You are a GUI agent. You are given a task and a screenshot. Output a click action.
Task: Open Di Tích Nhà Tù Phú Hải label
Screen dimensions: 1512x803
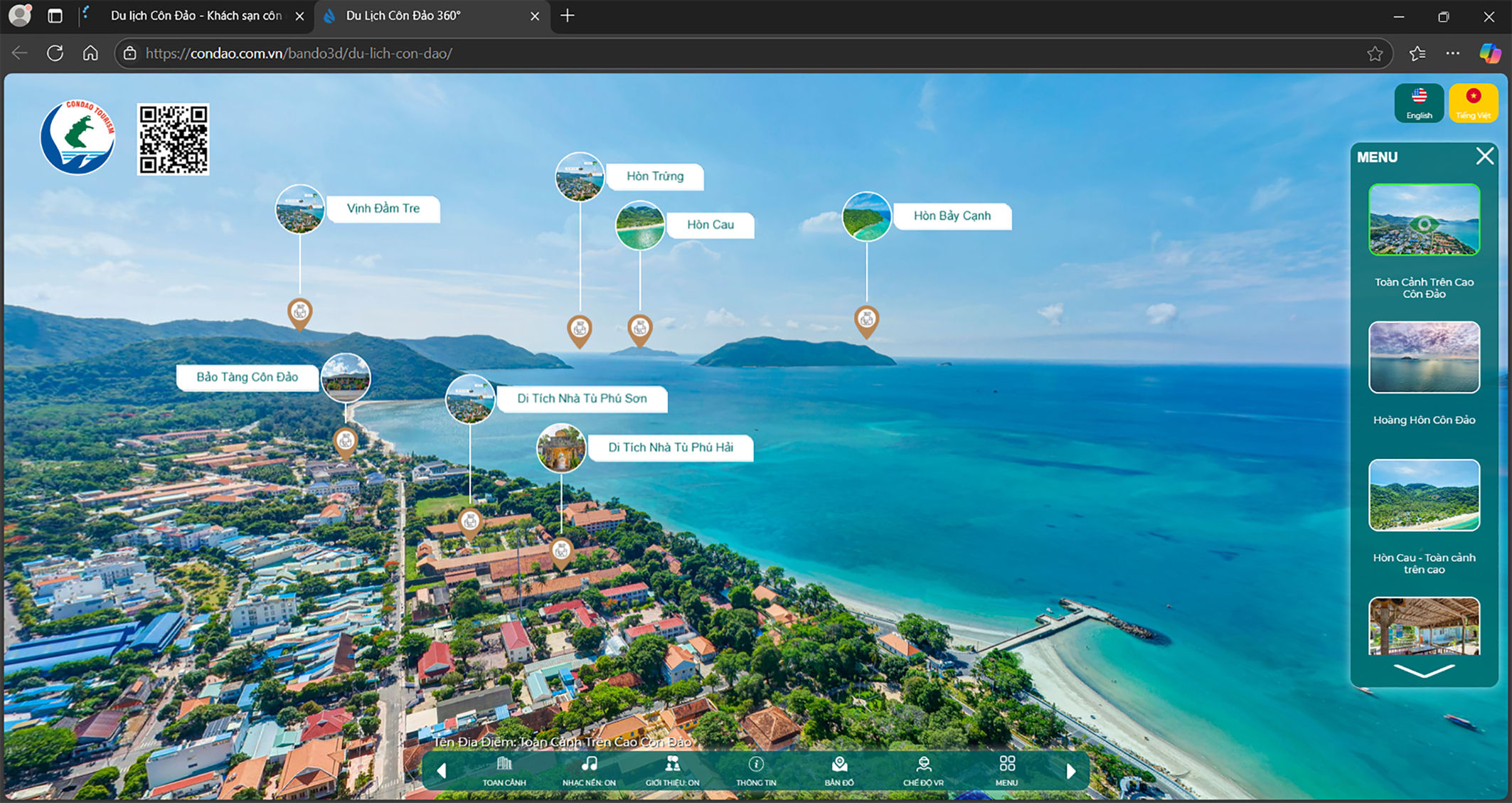pos(670,447)
